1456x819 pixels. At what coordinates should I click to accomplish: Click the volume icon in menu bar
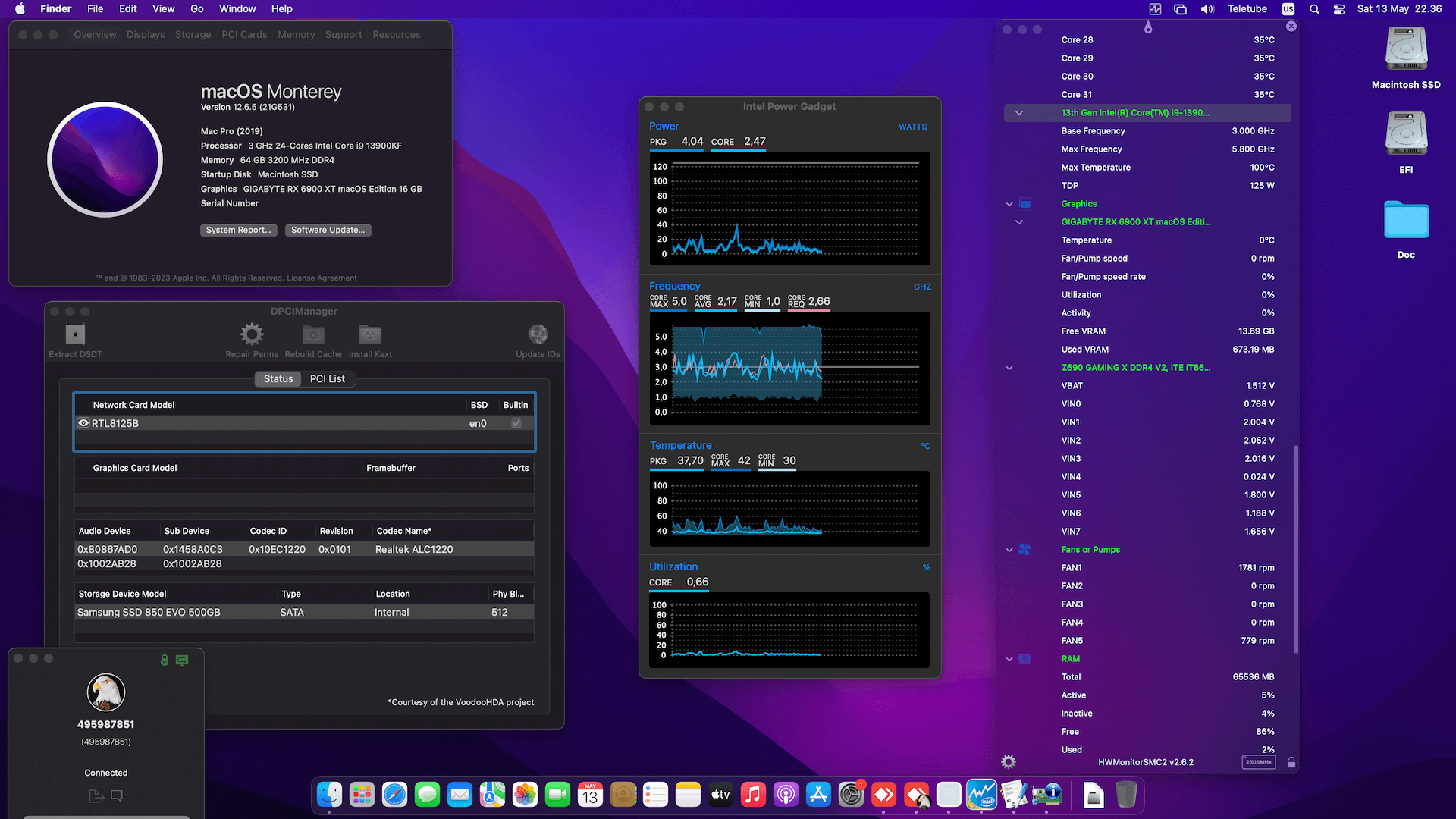1207,9
